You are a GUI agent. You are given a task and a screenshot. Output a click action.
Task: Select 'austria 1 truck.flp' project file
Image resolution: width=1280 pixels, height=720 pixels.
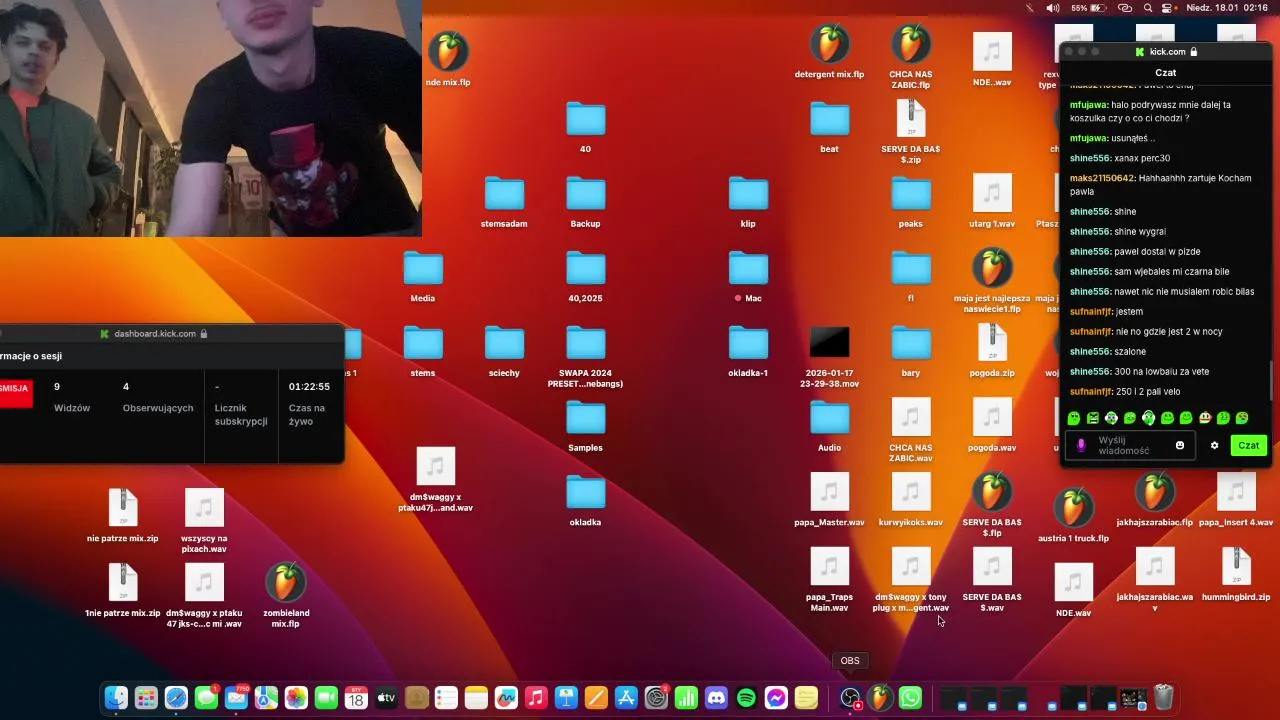click(1073, 515)
